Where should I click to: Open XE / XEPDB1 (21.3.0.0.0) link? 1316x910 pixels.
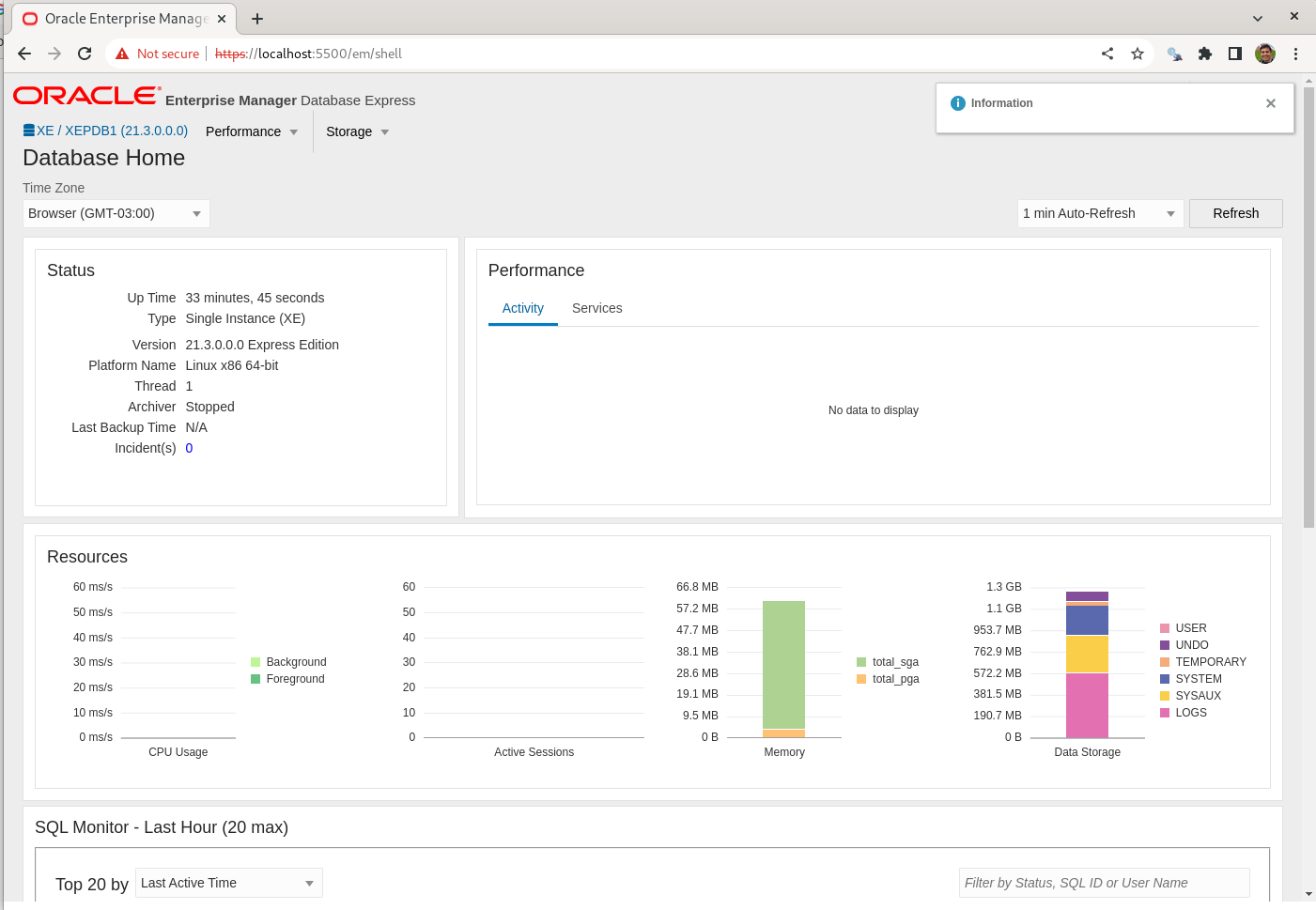pos(112,131)
